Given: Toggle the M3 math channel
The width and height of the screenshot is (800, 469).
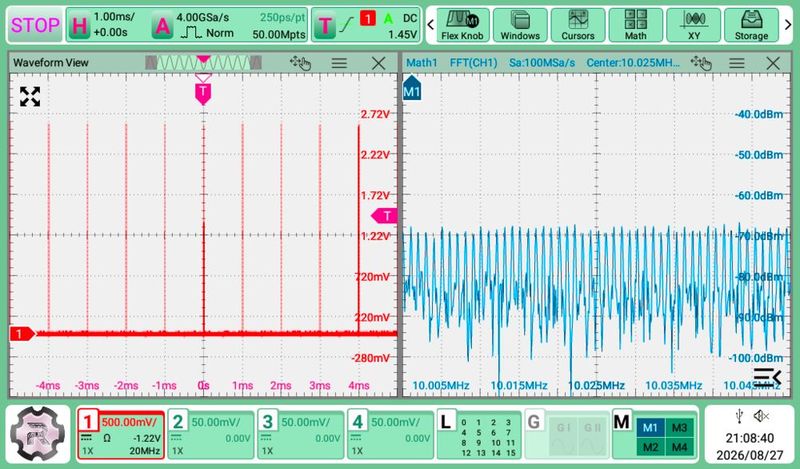Looking at the screenshot, I should click(680, 428).
